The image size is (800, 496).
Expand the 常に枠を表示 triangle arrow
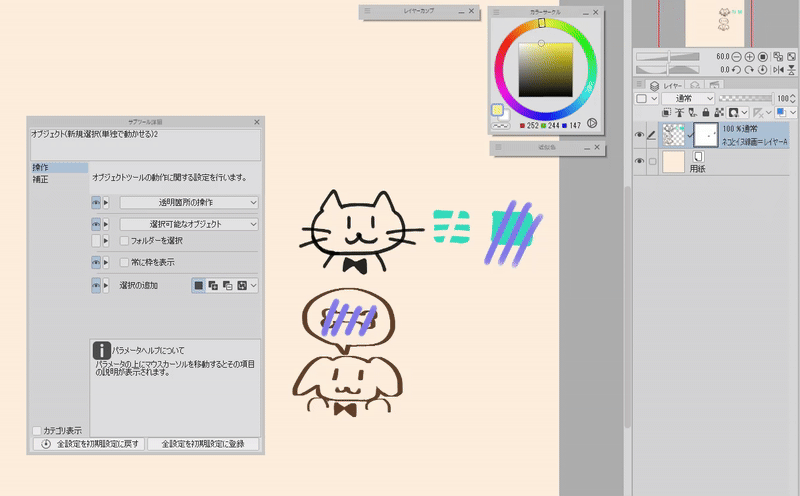pyautogui.click(x=106, y=262)
